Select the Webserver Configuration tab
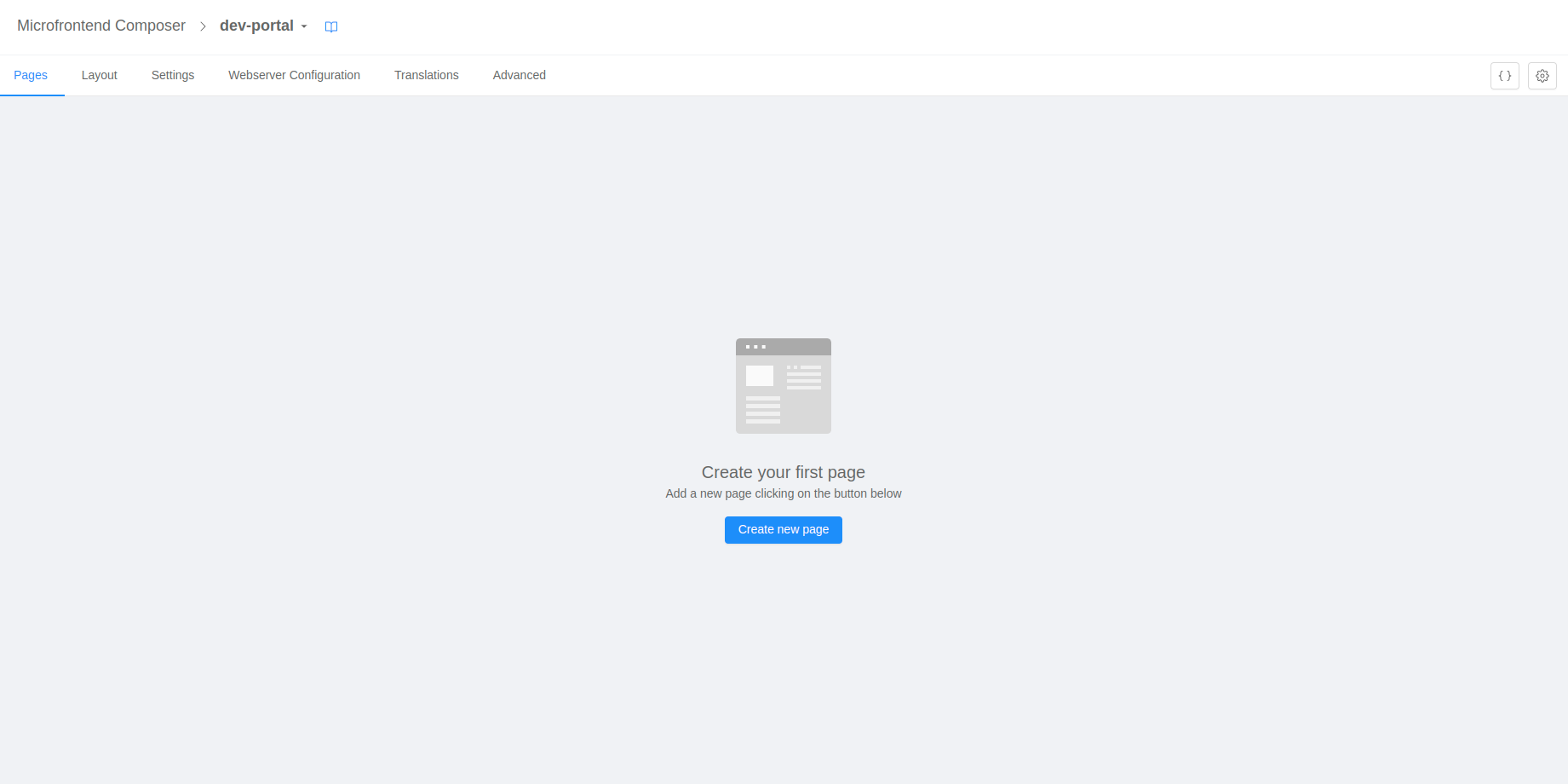 pyautogui.click(x=294, y=75)
